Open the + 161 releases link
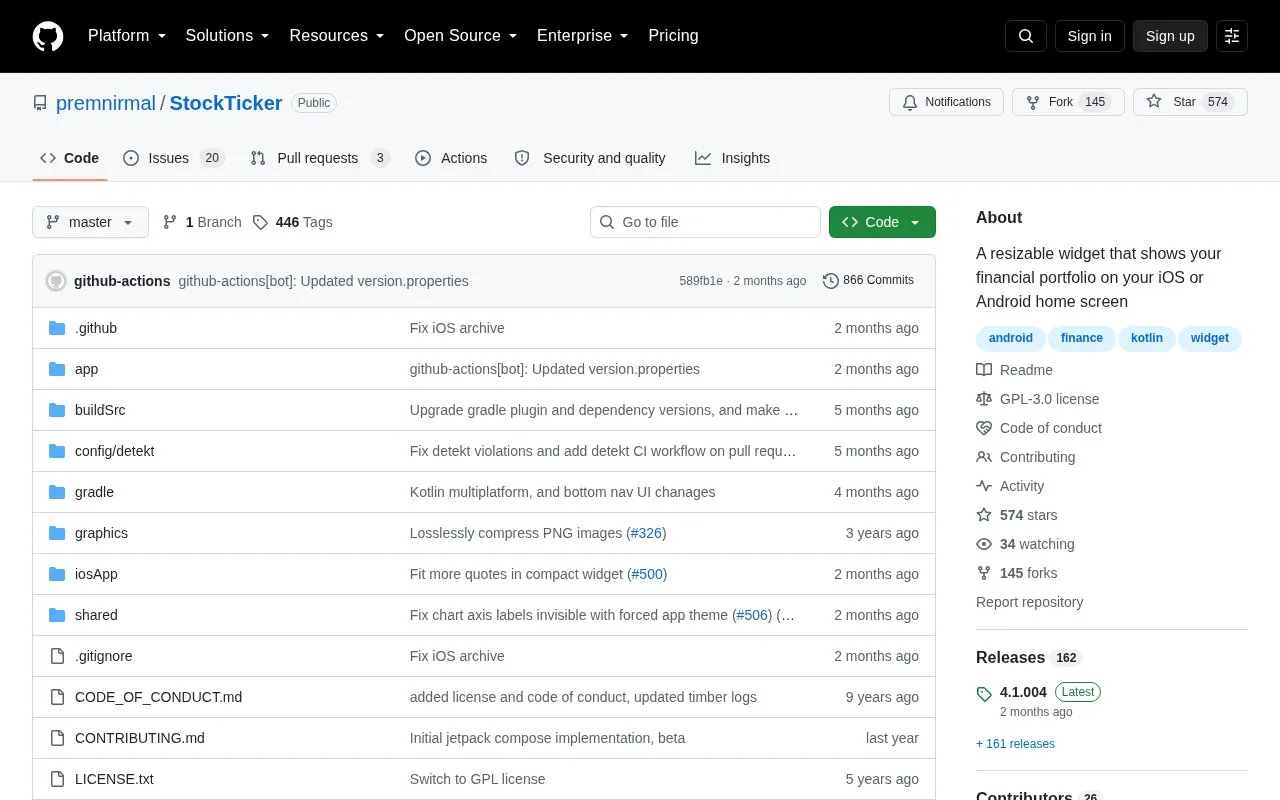This screenshot has width=1280, height=800. 1015,744
